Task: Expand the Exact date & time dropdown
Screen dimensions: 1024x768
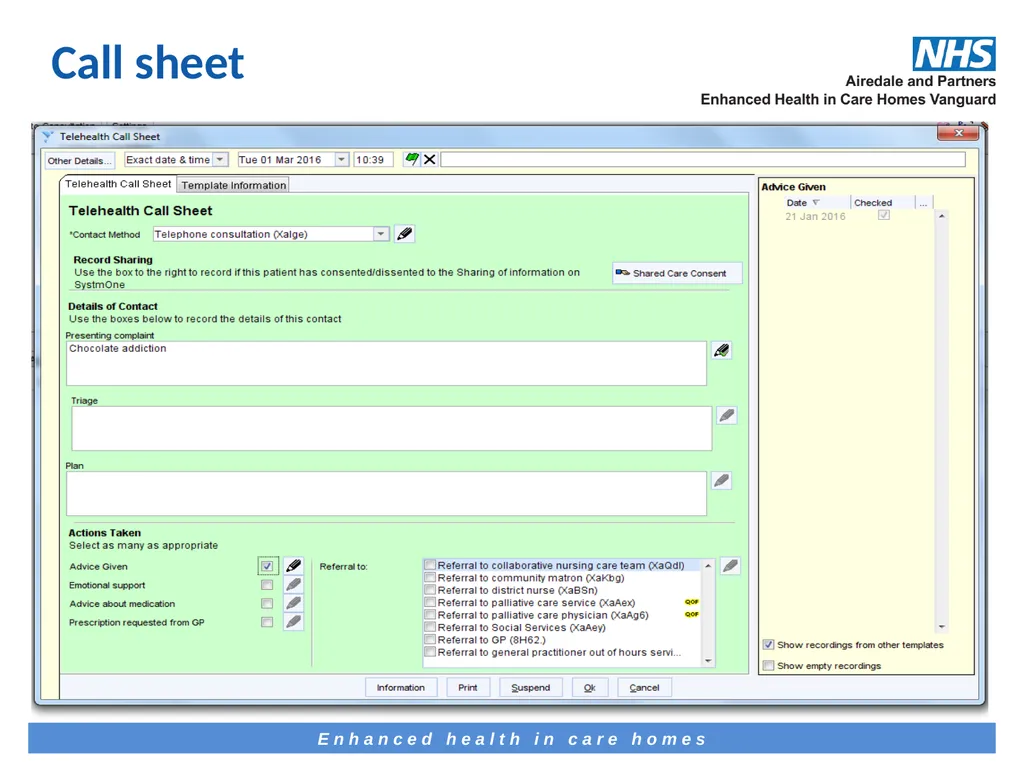Action: [x=221, y=159]
